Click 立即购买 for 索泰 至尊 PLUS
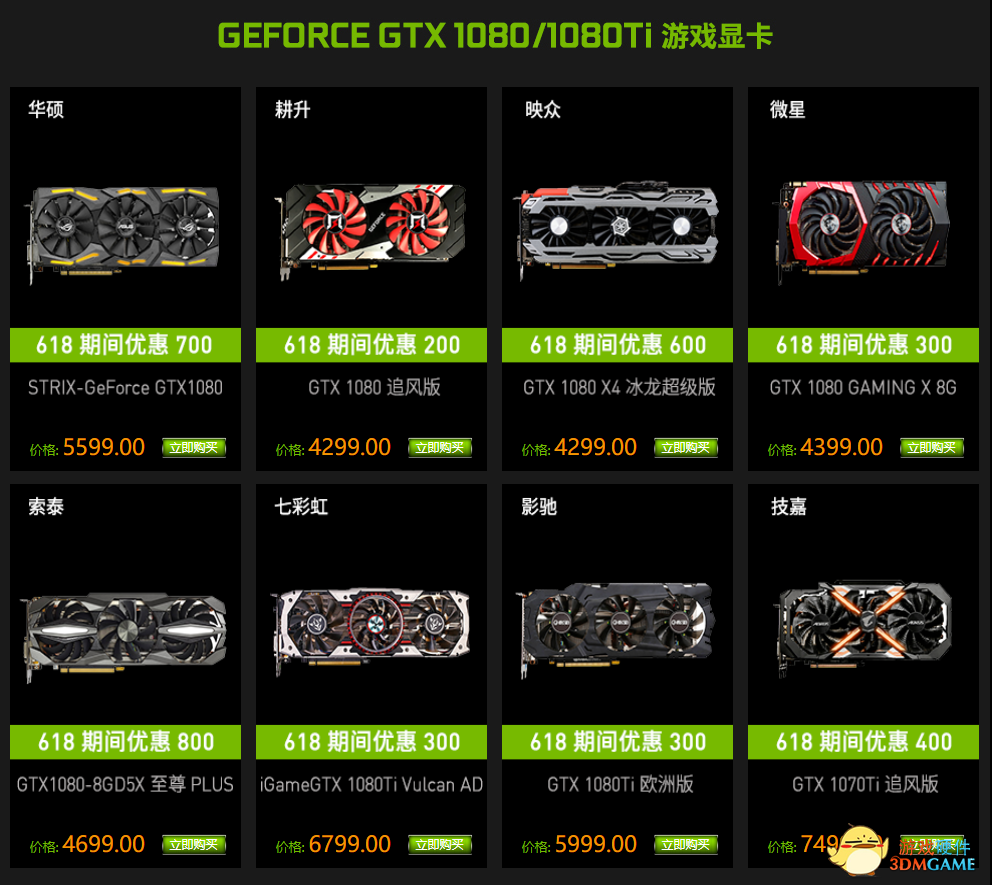 [x=194, y=845]
